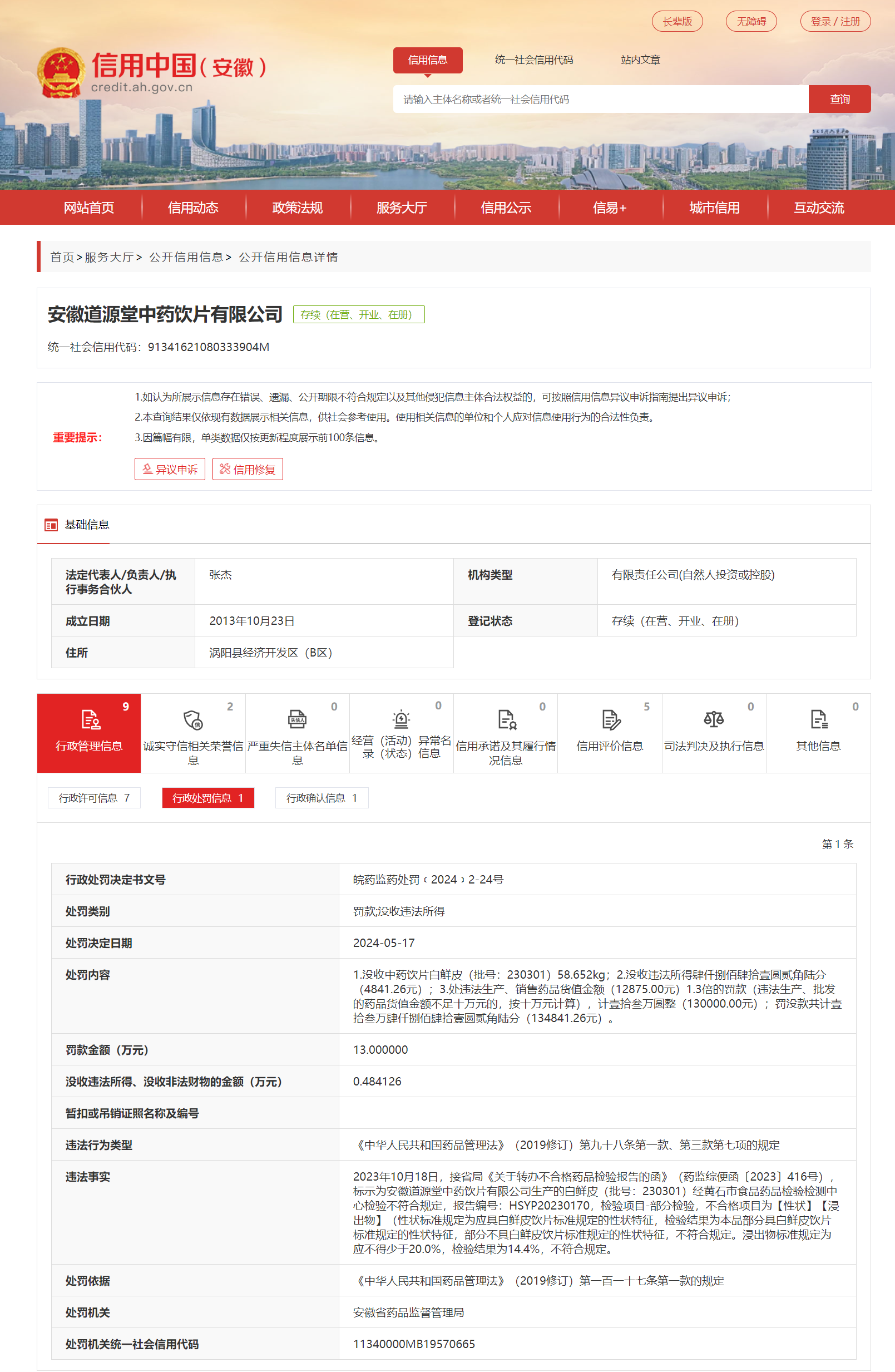Click credit code 91341621080333904M
Viewport: 895px width, 1372px height.
[209, 347]
